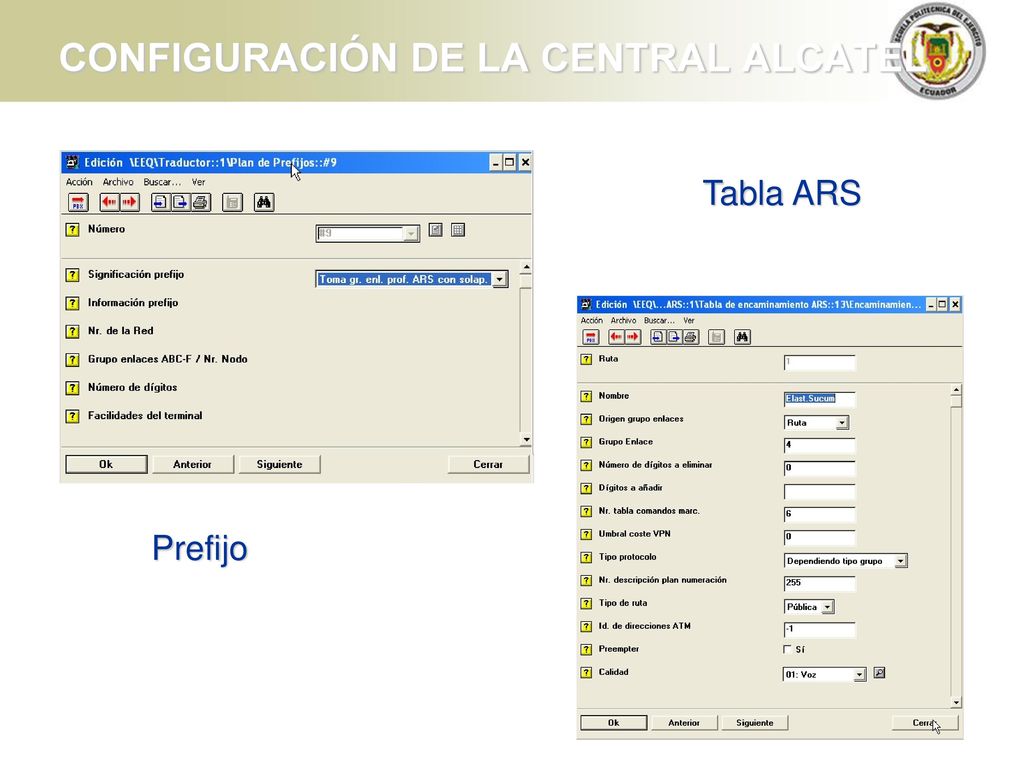1024x768 pixels.
Task: Click the help icon beside Tipo protocolo
Action: pyautogui.click(x=586, y=558)
